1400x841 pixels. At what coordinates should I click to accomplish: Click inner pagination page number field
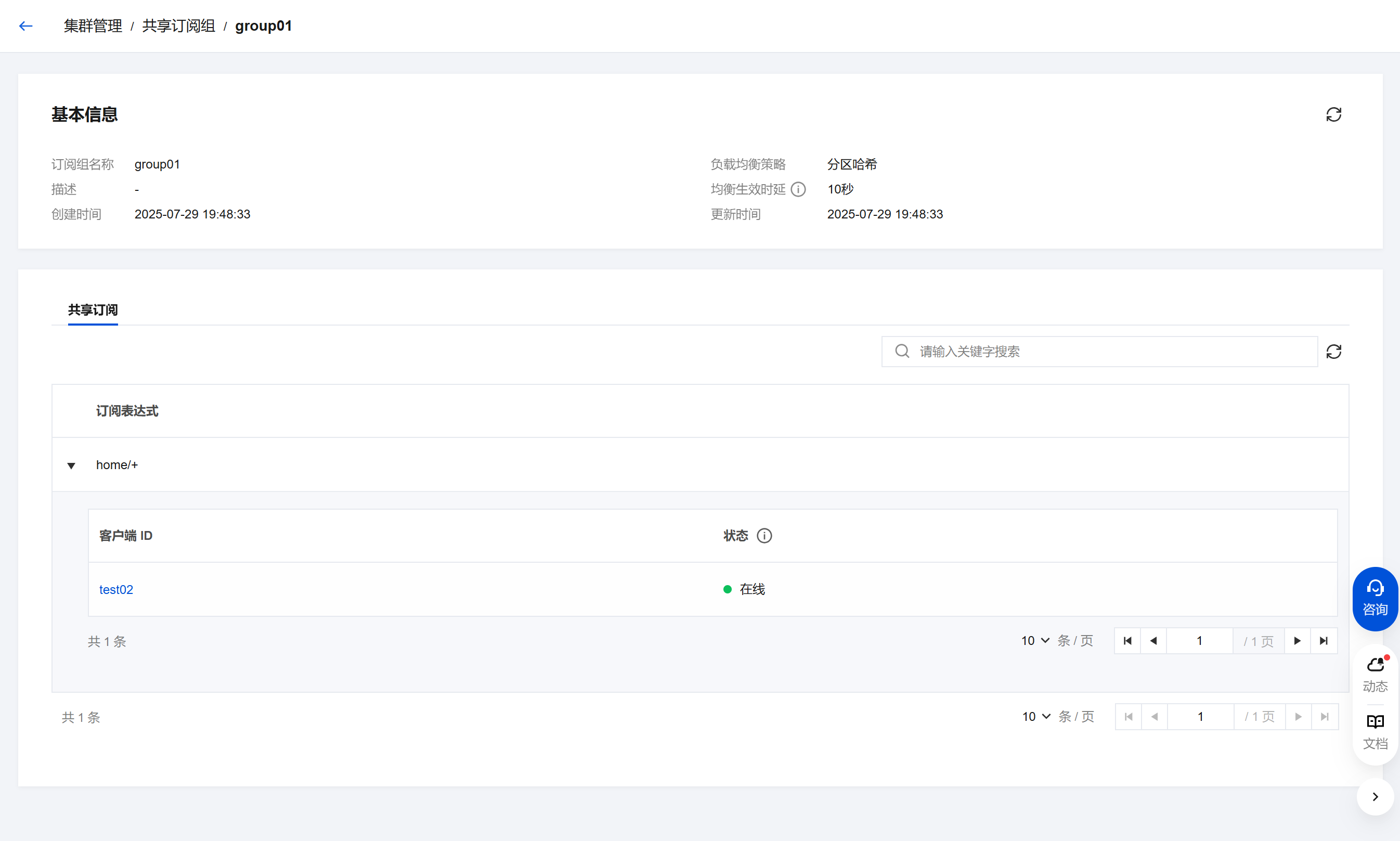coord(1199,640)
